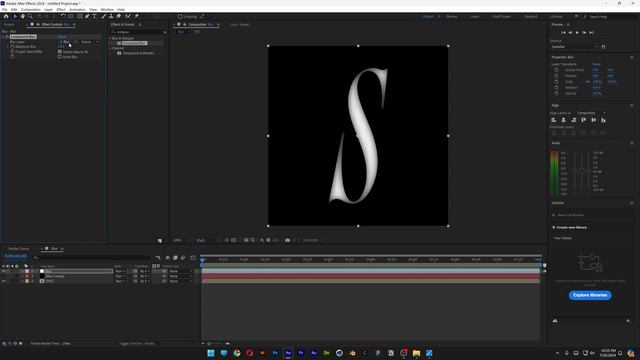Jump to first frame in Preview panel
Image resolution: width=640 pixels, height=360 pixels.
coord(563,33)
